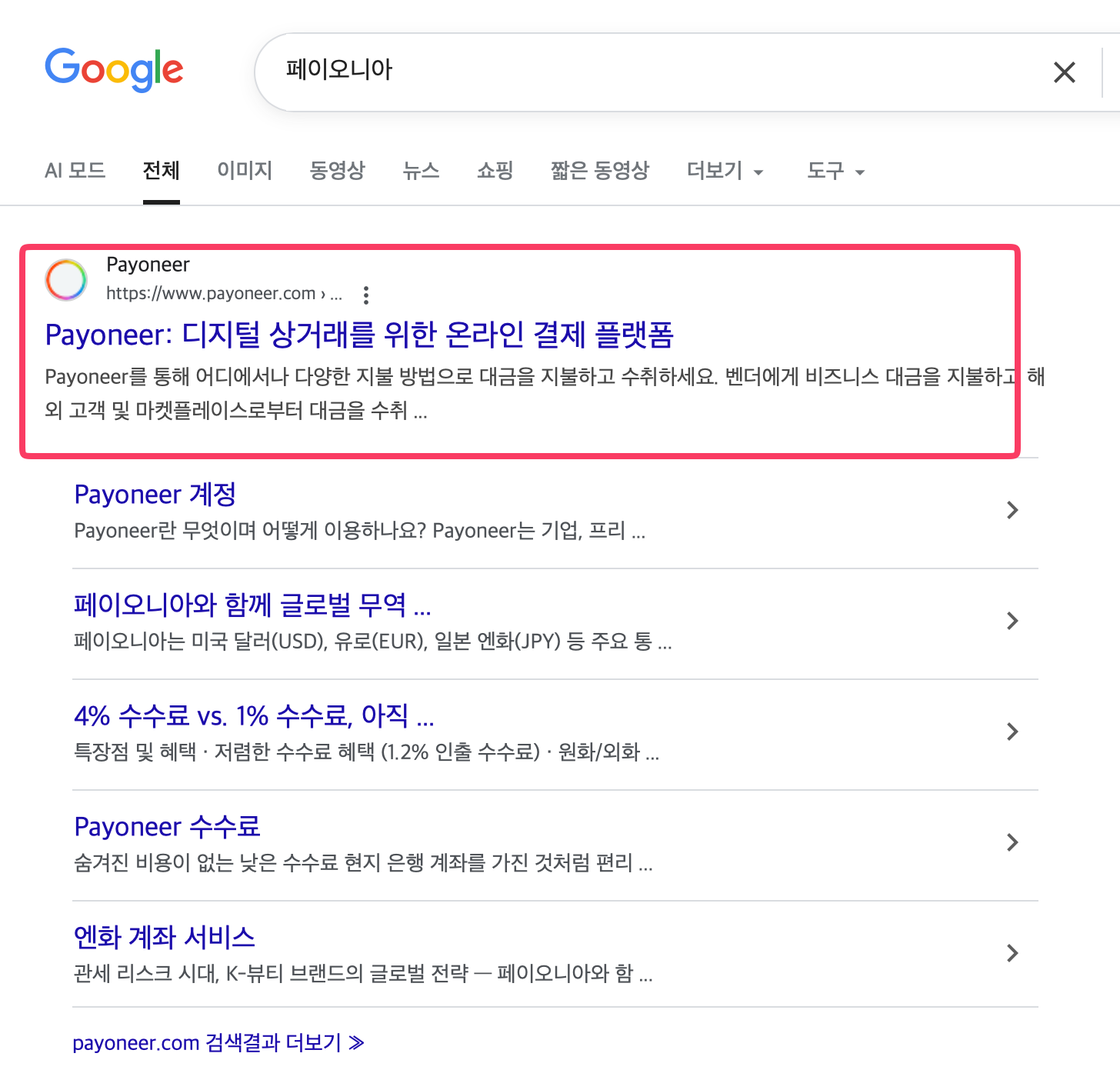Open the Payoneer 계정 sitelink
The width and height of the screenshot is (1120, 1080).
pyautogui.click(x=155, y=495)
